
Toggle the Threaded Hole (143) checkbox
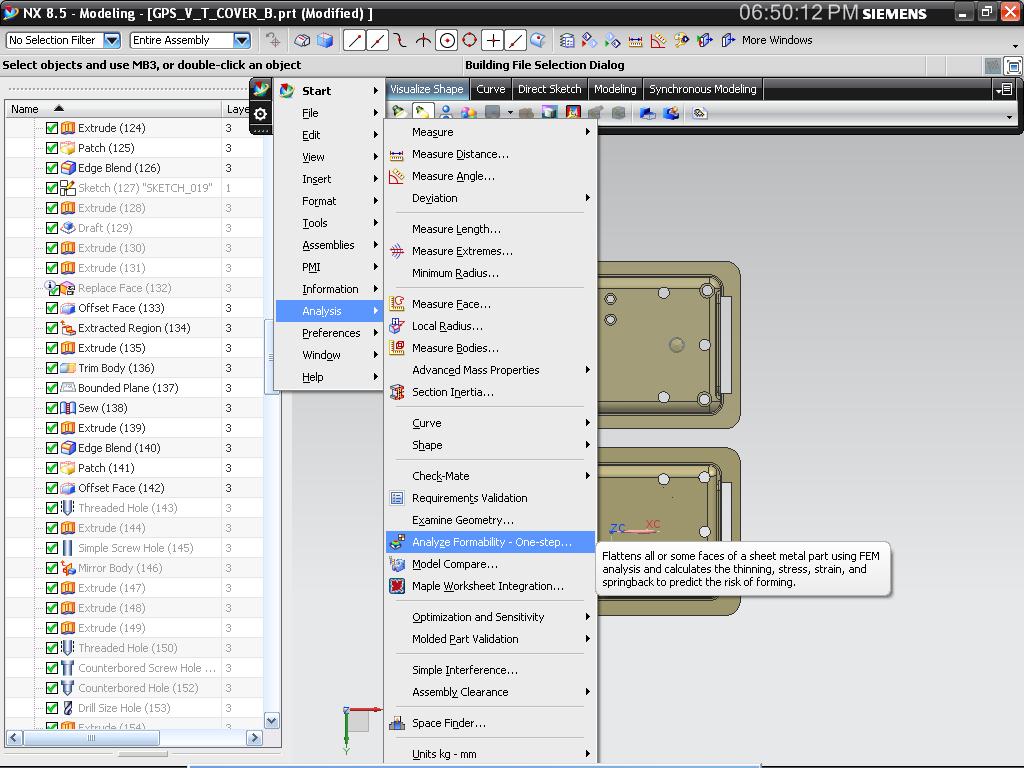52,508
